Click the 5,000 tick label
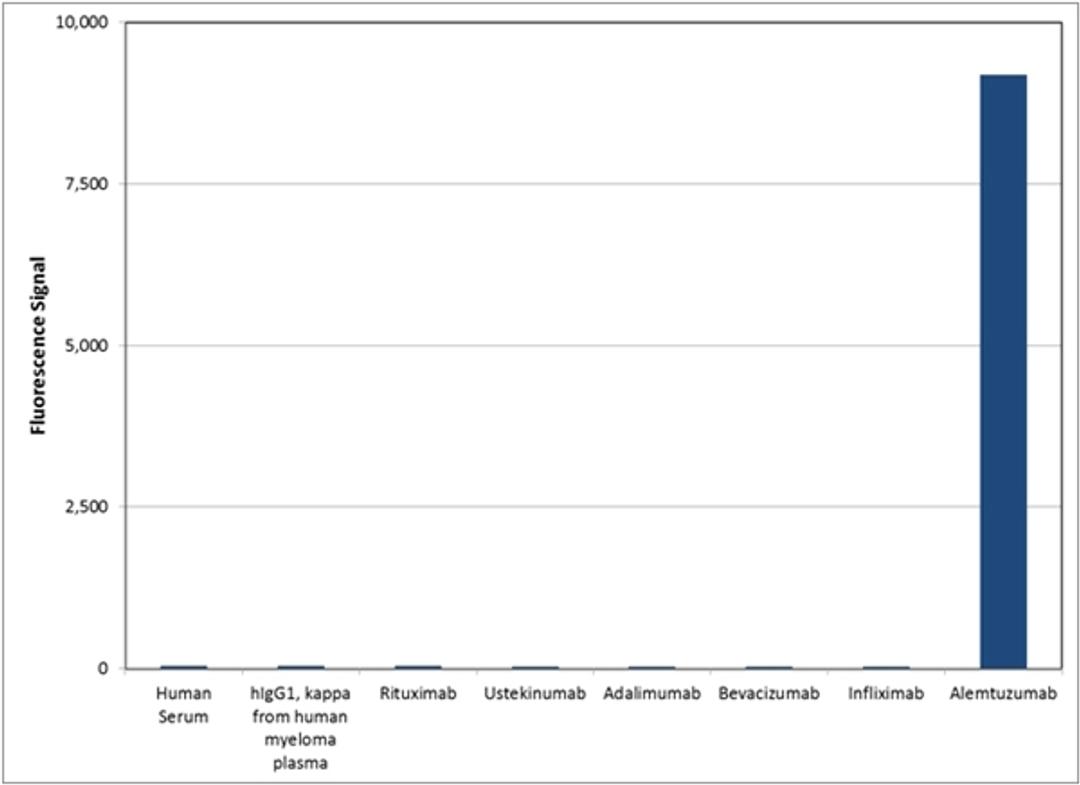 [x=88, y=343]
